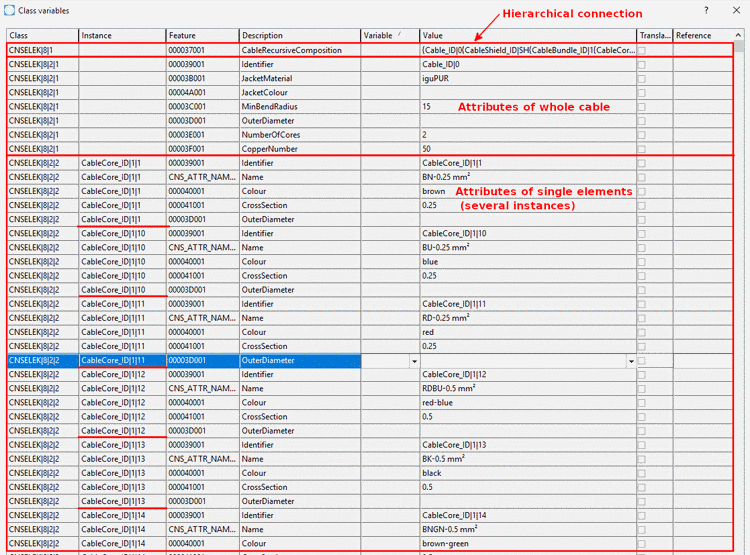
Task: Sort by the Value column header
Action: (x=528, y=35)
